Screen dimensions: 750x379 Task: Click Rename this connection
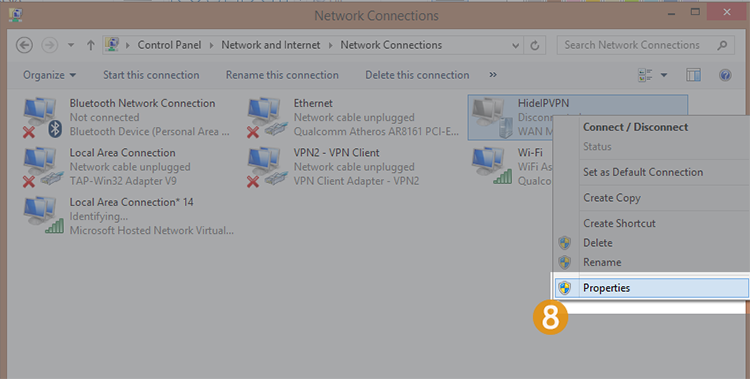coord(282,75)
